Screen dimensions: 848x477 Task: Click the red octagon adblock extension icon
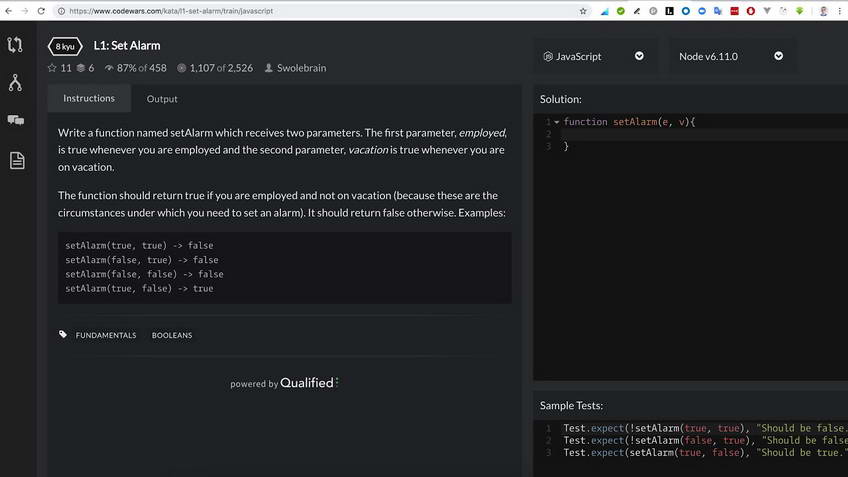751,11
